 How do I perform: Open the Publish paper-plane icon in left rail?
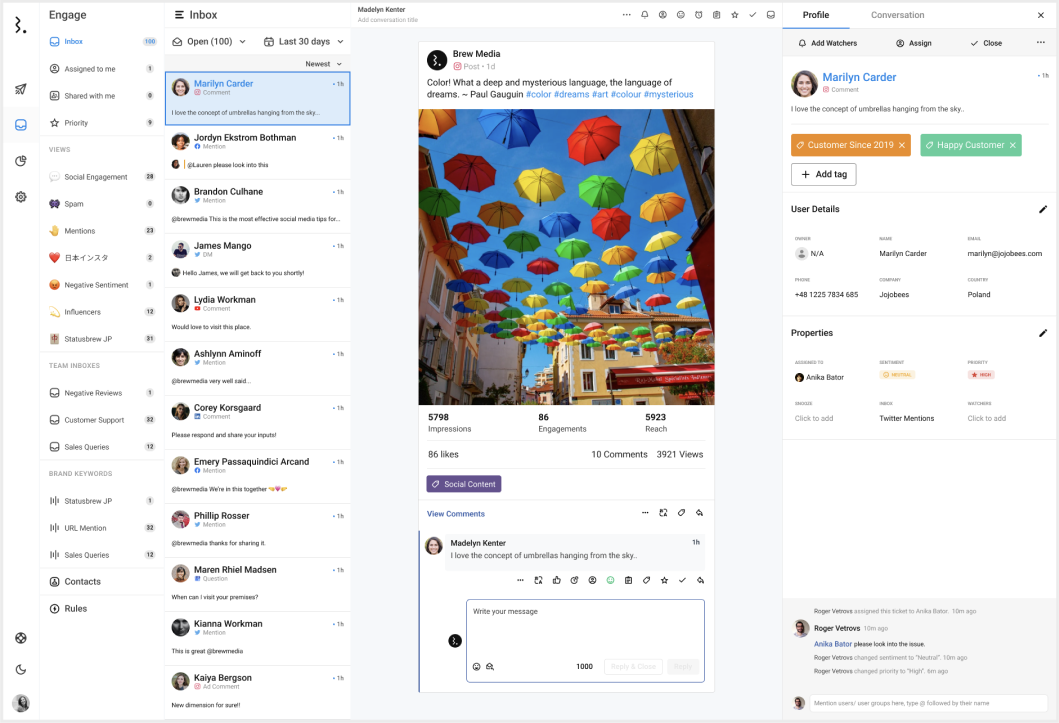click(x=21, y=89)
